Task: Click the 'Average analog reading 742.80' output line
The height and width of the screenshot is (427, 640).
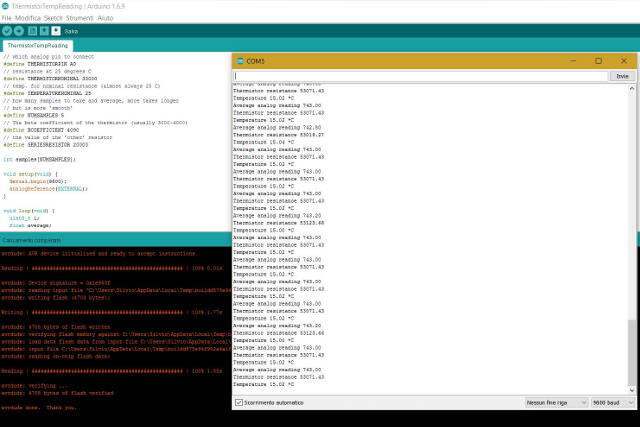Action: click(x=277, y=127)
